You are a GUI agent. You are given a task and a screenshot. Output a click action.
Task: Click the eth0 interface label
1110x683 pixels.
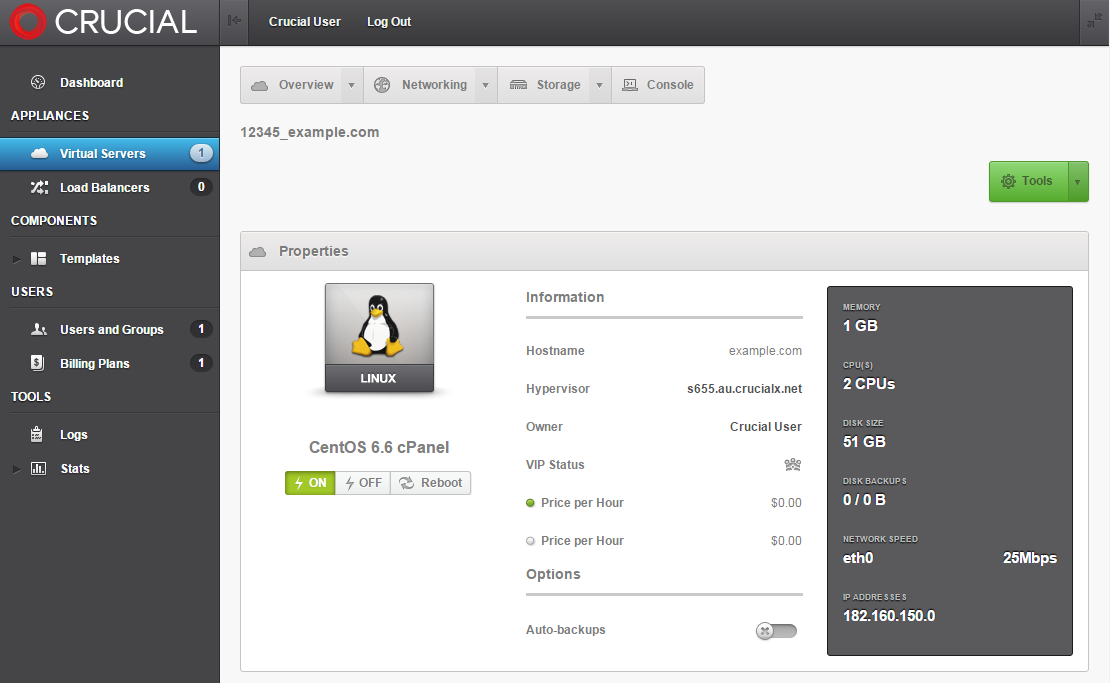[x=858, y=558]
